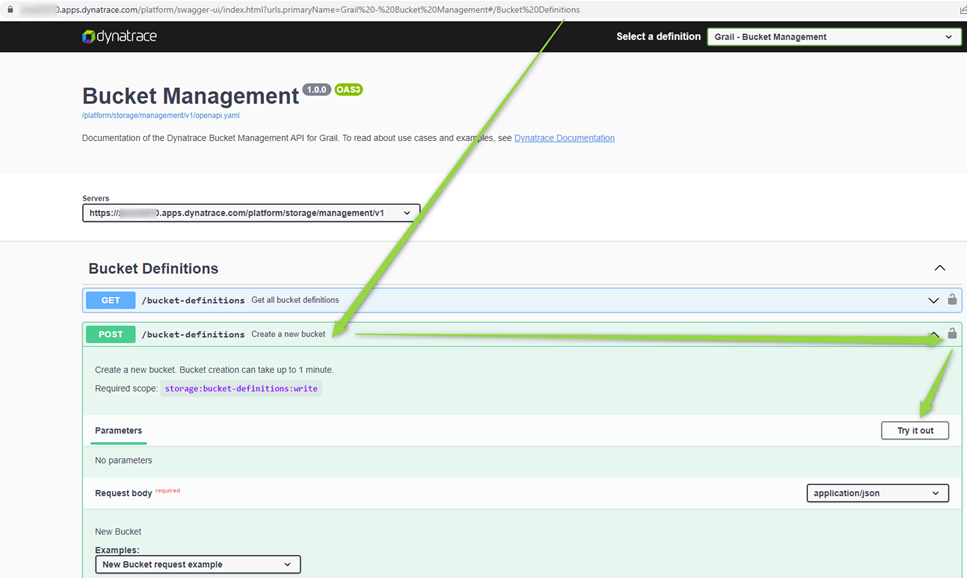Image resolution: width=967 pixels, height=581 pixels.
Task: Click the storage:bucket-definitions:write scope text
Action: pos(241,389)
